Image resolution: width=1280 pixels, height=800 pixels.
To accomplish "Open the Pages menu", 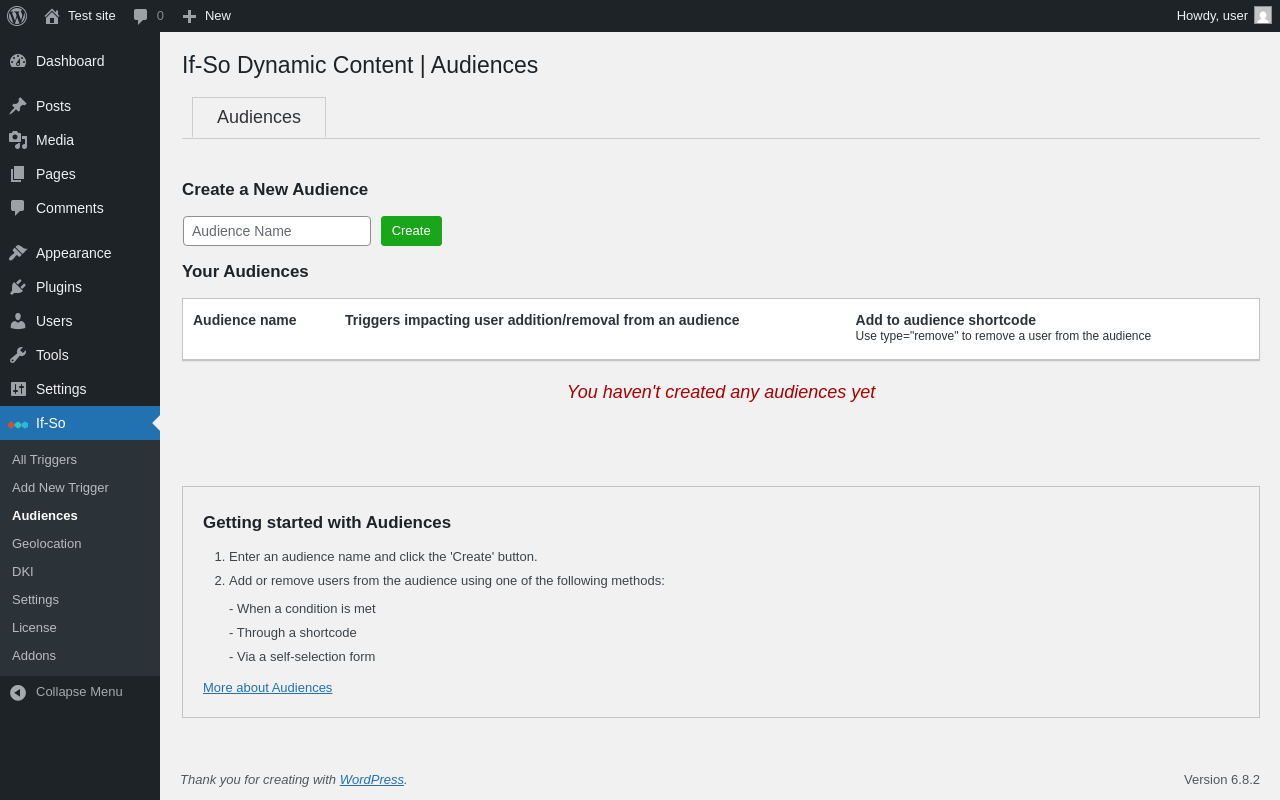I will click(80, 174).
